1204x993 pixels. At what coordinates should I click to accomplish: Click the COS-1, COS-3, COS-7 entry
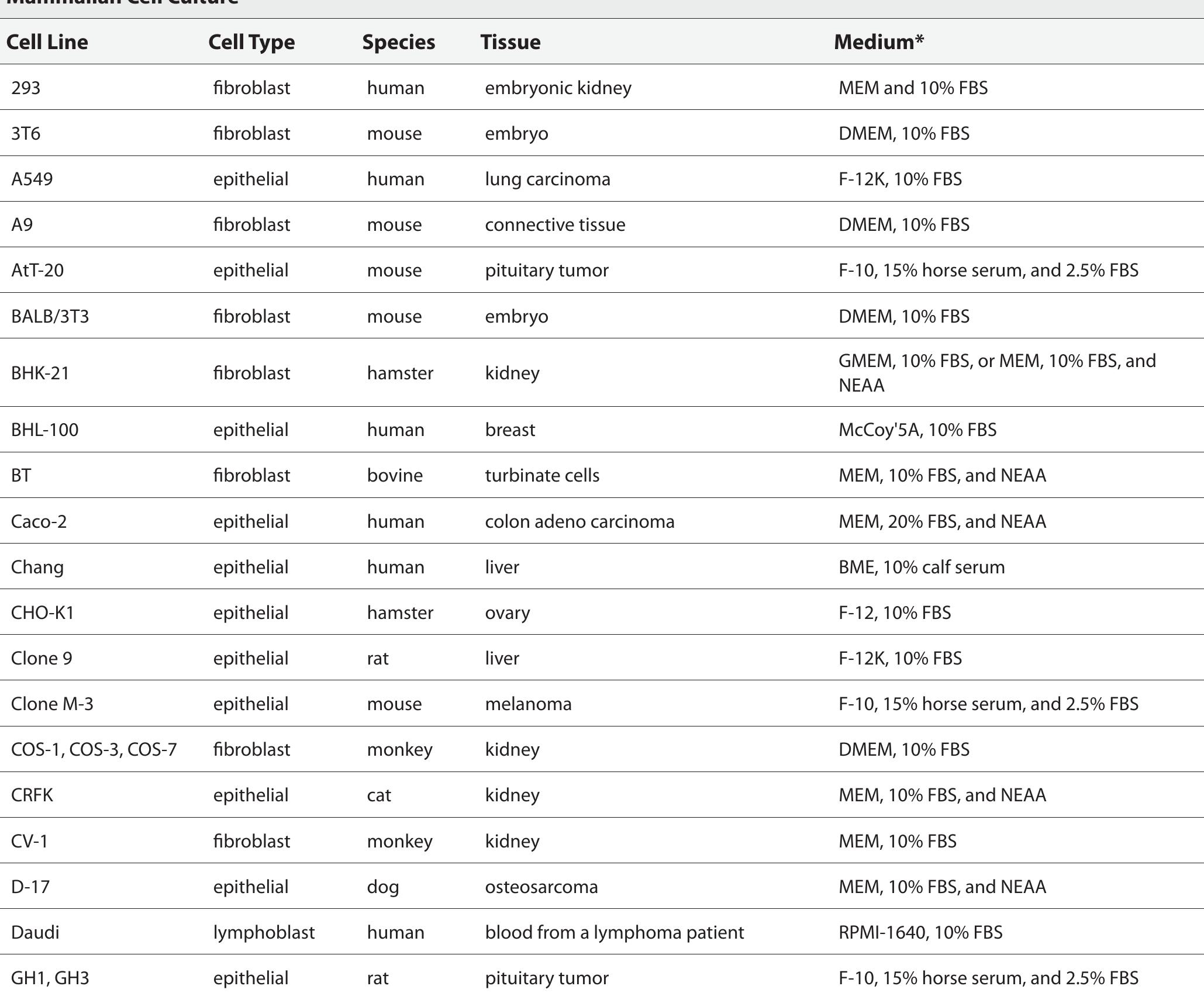point(94,749)
